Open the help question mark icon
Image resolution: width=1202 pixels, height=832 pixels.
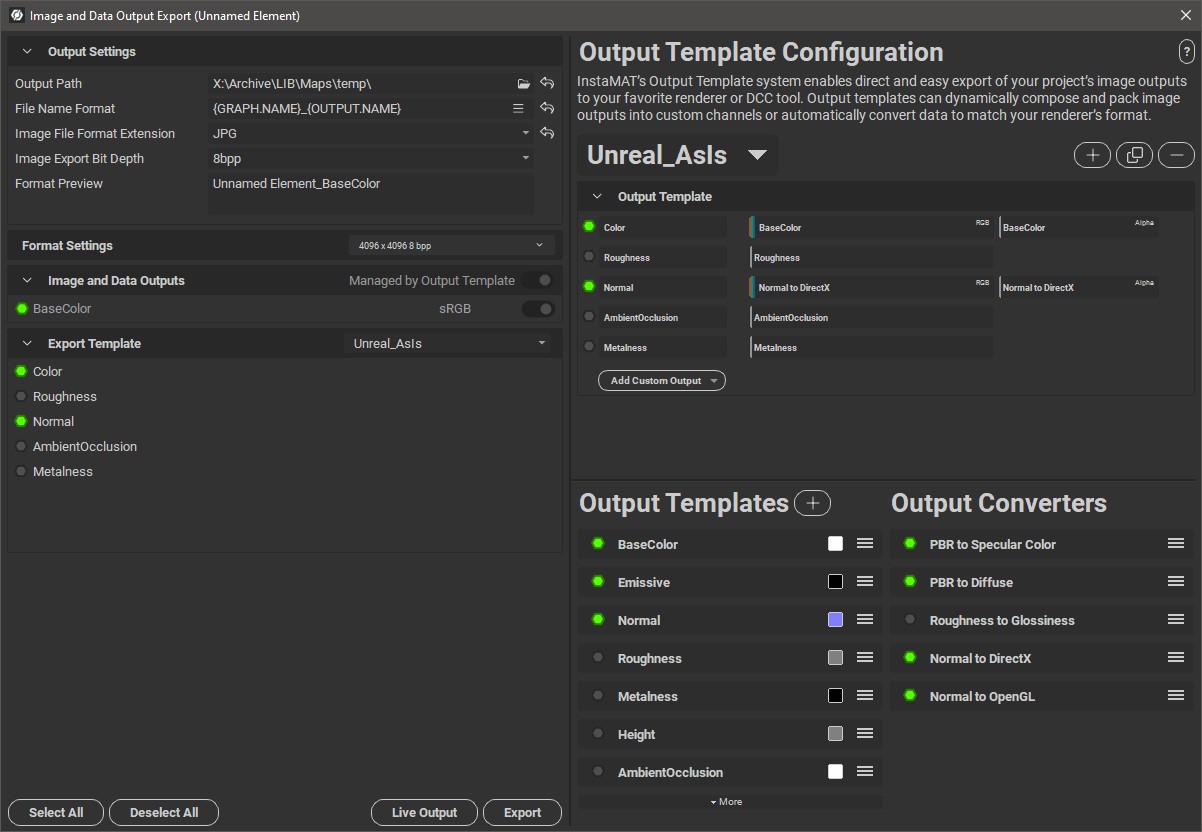tap(1186, 53)
